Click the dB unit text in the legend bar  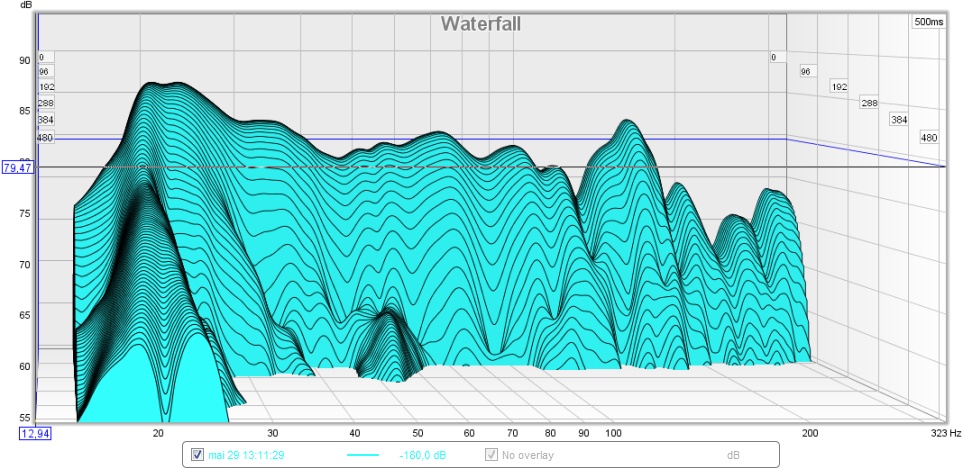coord(733,455)
